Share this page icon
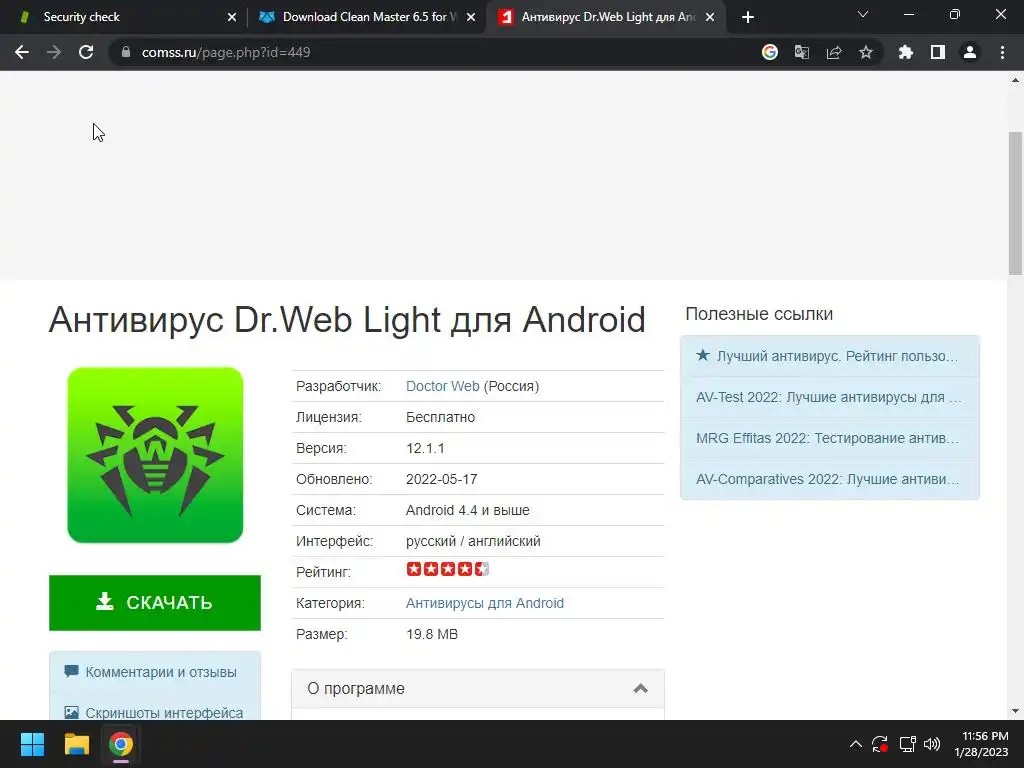Screen dimensions: 1024x768 [x=834, y=52]
